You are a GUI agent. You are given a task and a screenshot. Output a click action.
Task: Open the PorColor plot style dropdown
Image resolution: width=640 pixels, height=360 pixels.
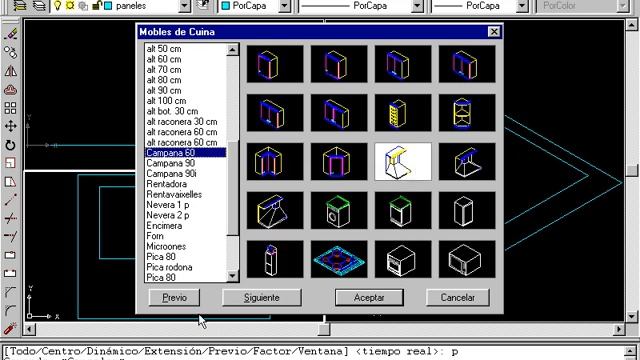pyautogui.click(x=623, y=6)
